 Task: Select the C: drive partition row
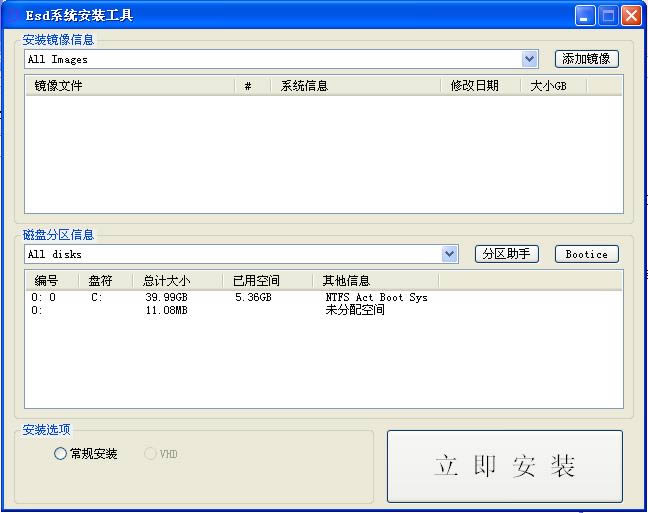(x=324, y=297)
